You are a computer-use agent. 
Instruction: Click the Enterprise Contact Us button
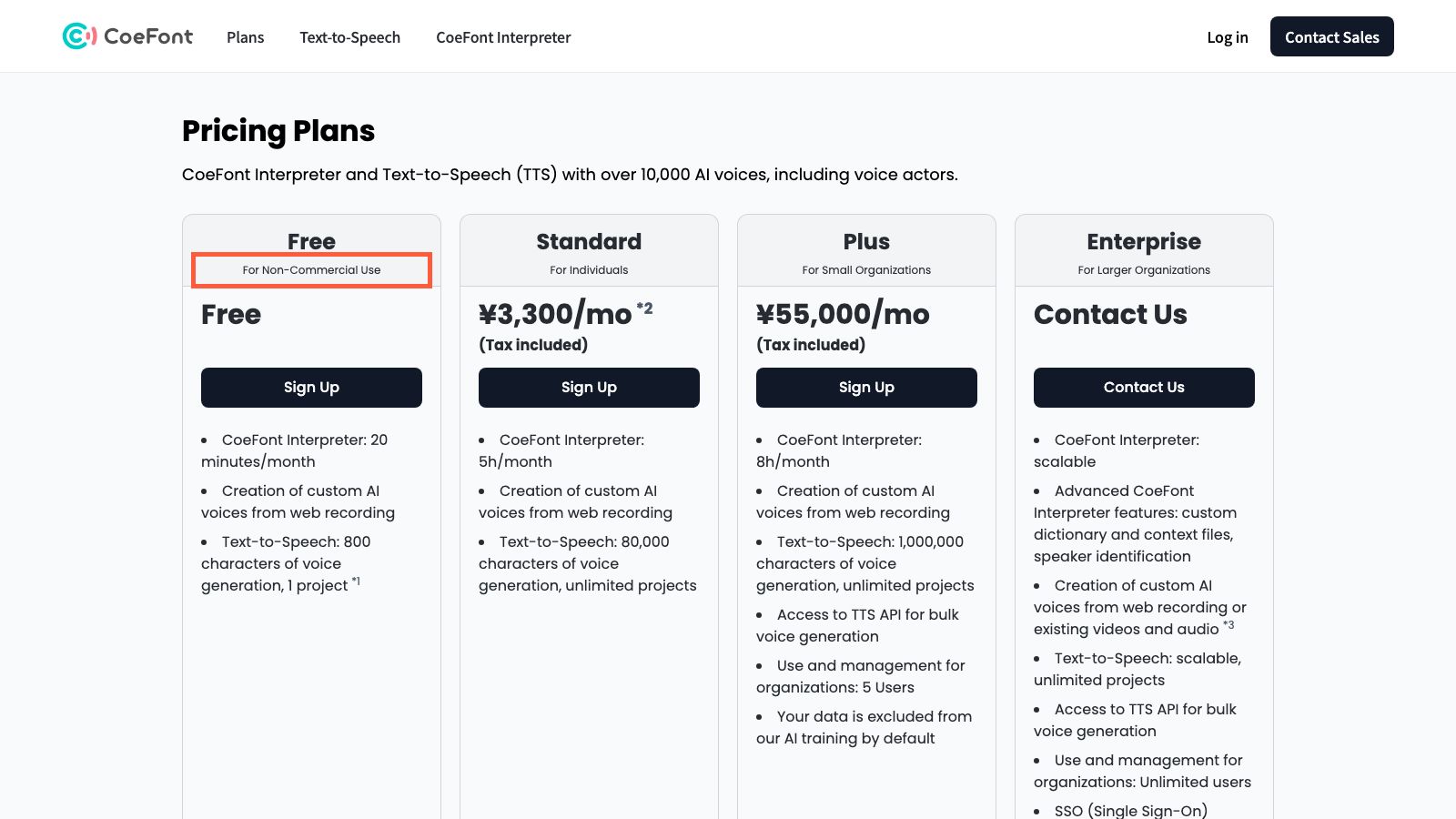click(x=1144, y=388)
